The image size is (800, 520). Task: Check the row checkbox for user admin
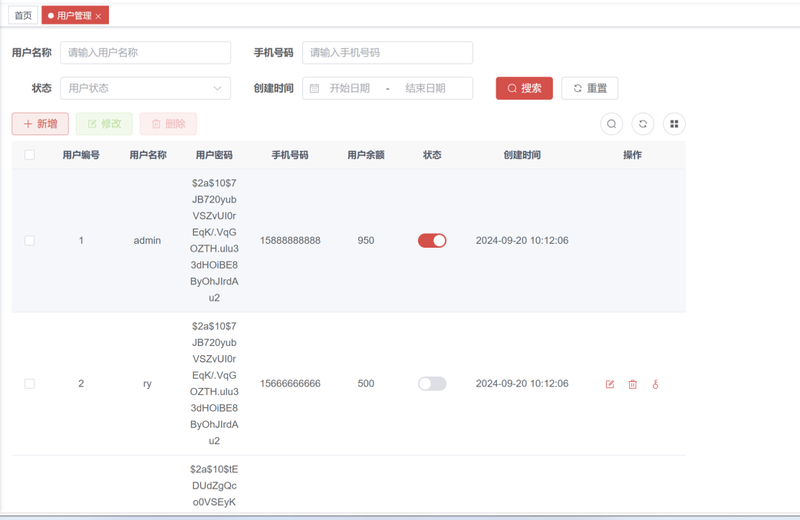[29, 241]
